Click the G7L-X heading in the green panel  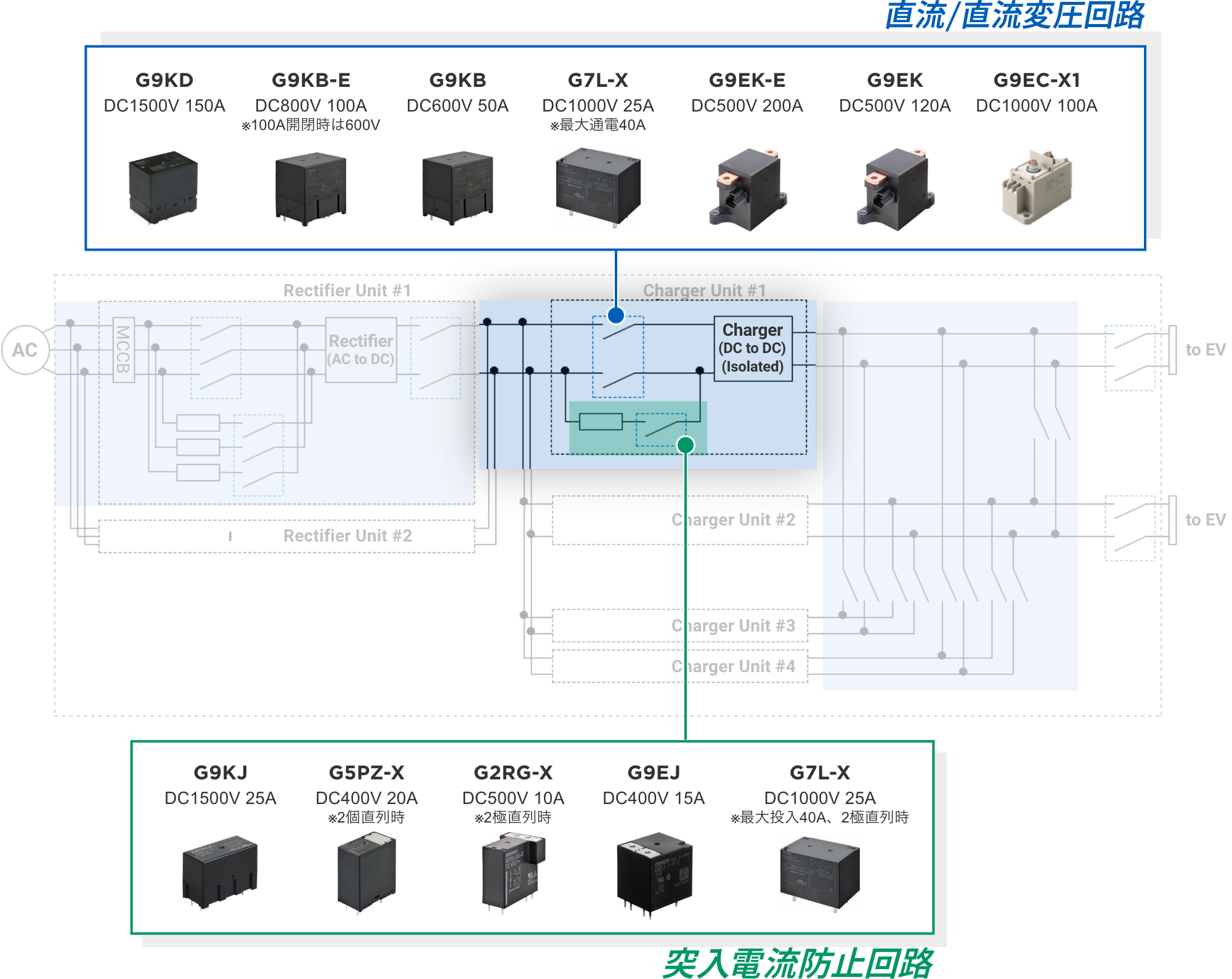tap(819, 773)
